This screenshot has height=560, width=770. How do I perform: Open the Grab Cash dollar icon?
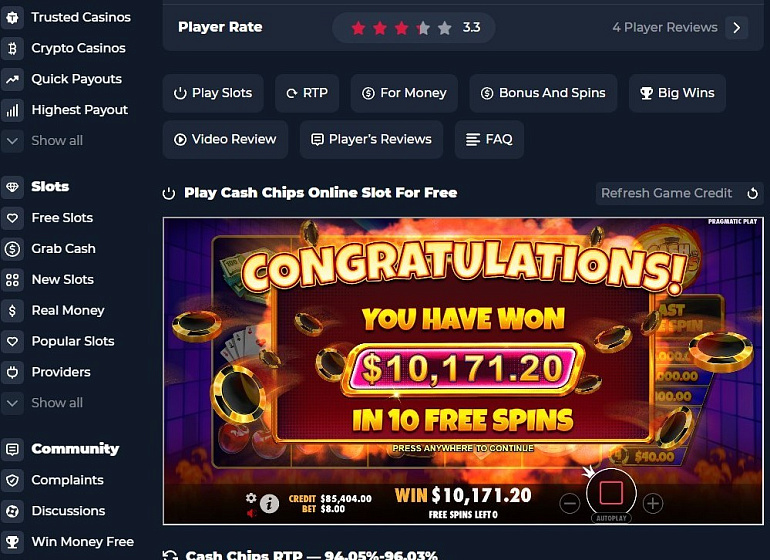[12, 249]
